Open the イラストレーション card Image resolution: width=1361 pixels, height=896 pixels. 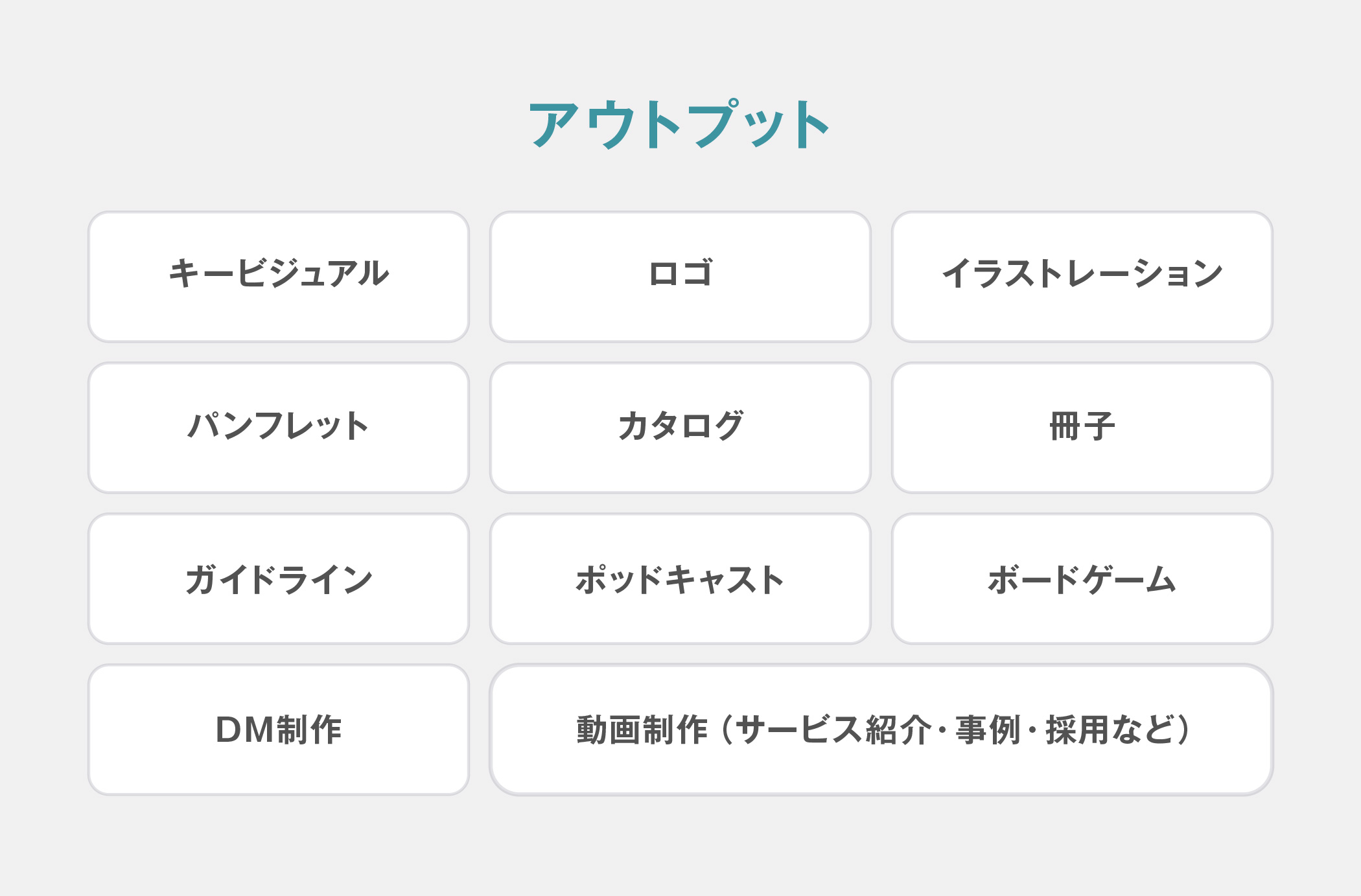click(x=1082, y=277)
